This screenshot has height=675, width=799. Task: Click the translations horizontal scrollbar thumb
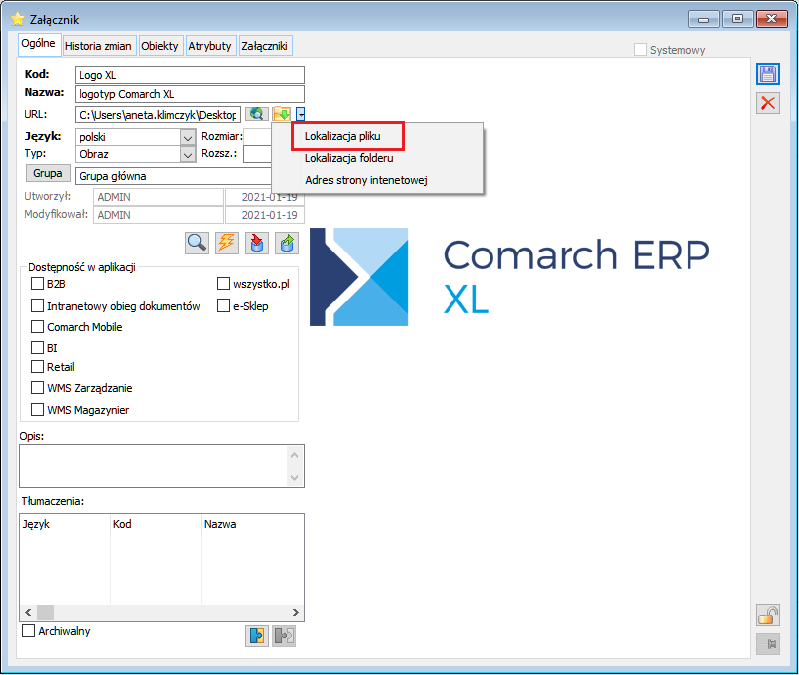pyautogui.click(x=45, y=612)
